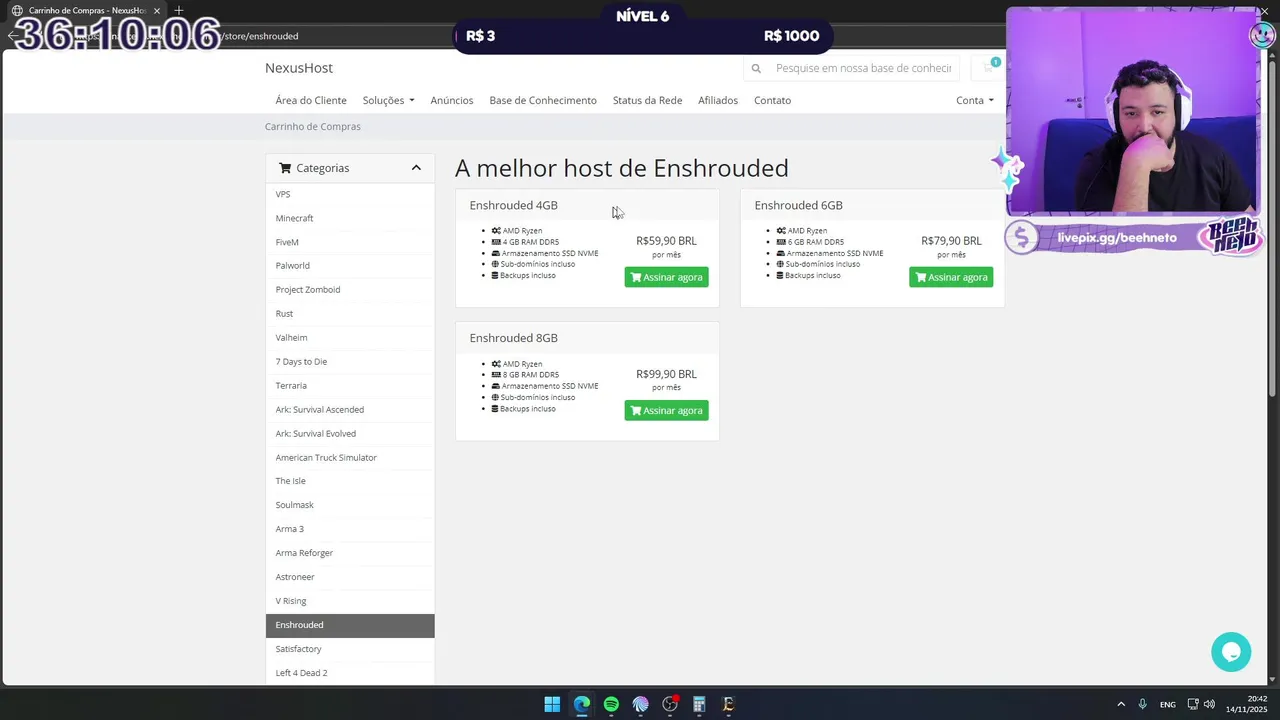This screenshot has width=1280, height=720.
Task: Open the browser profile avatar
Action: point(1262,35)
